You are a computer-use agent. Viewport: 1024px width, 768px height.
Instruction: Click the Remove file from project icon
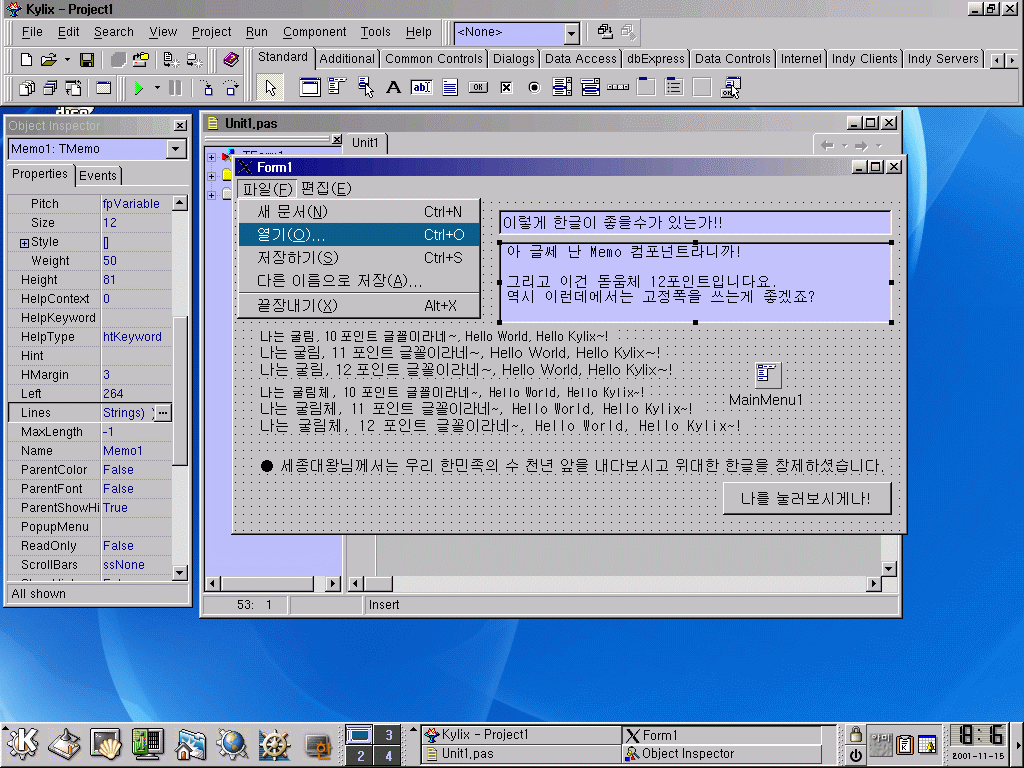click(195, 60)
